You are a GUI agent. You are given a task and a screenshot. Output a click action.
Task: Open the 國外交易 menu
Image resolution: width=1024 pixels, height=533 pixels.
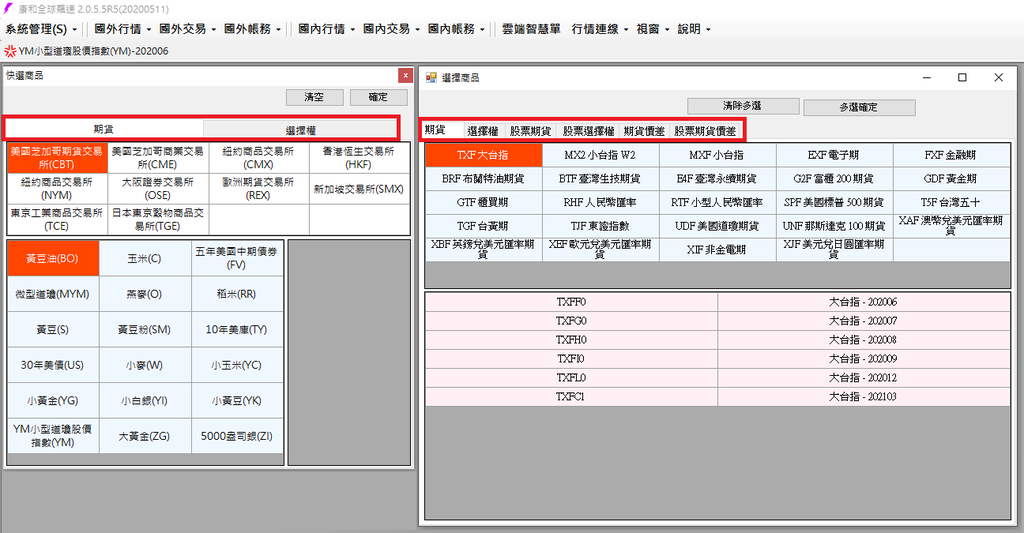[x=187, y=29]
